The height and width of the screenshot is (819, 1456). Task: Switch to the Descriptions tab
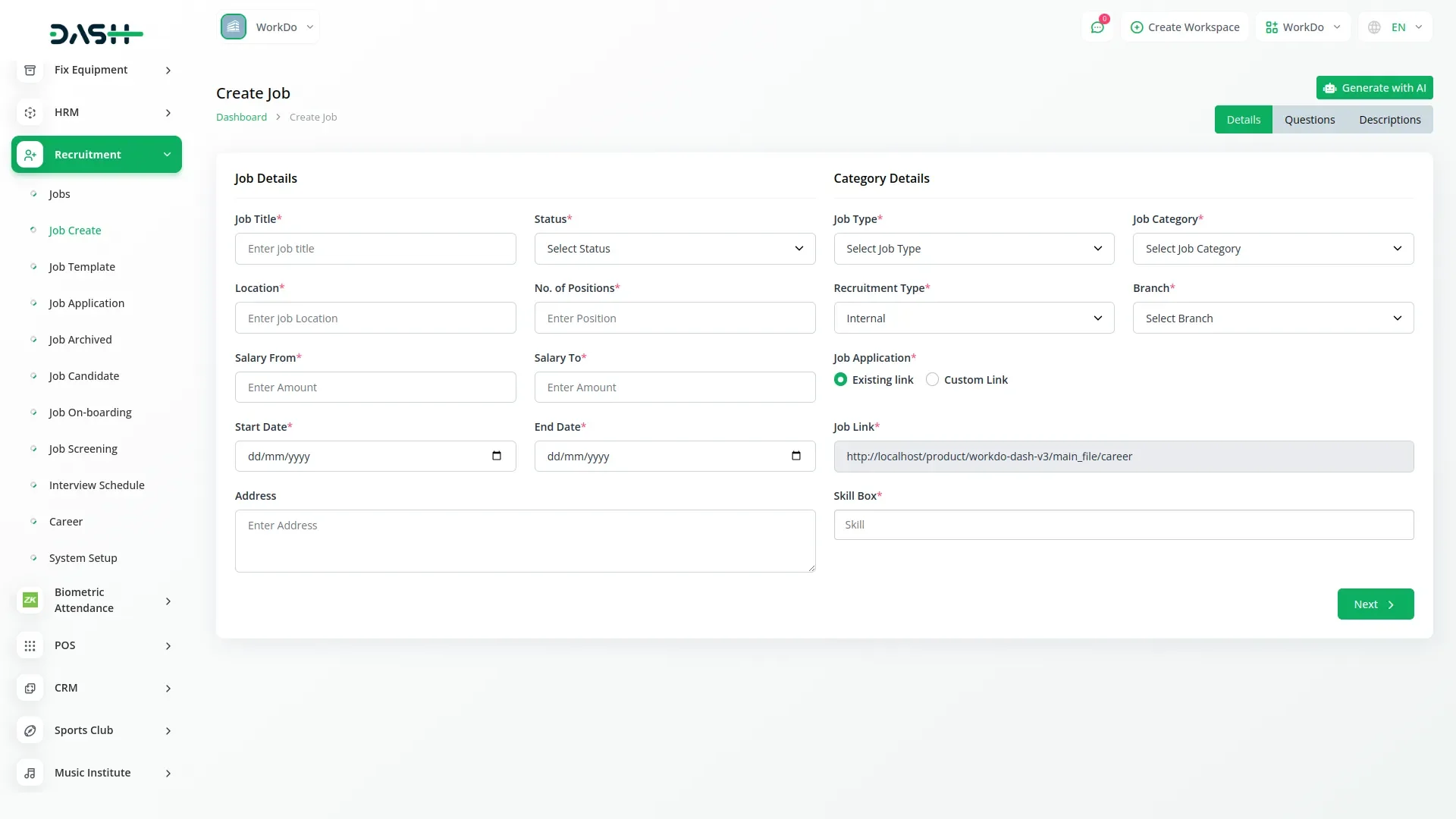click(1389, 120)
